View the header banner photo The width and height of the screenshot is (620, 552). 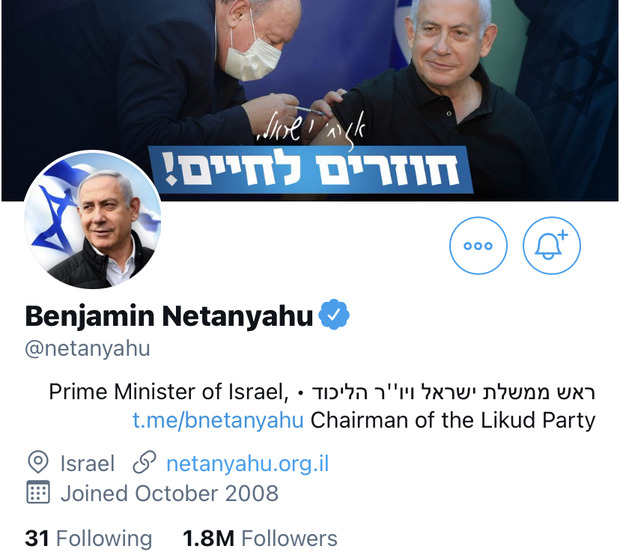point(310,100)
